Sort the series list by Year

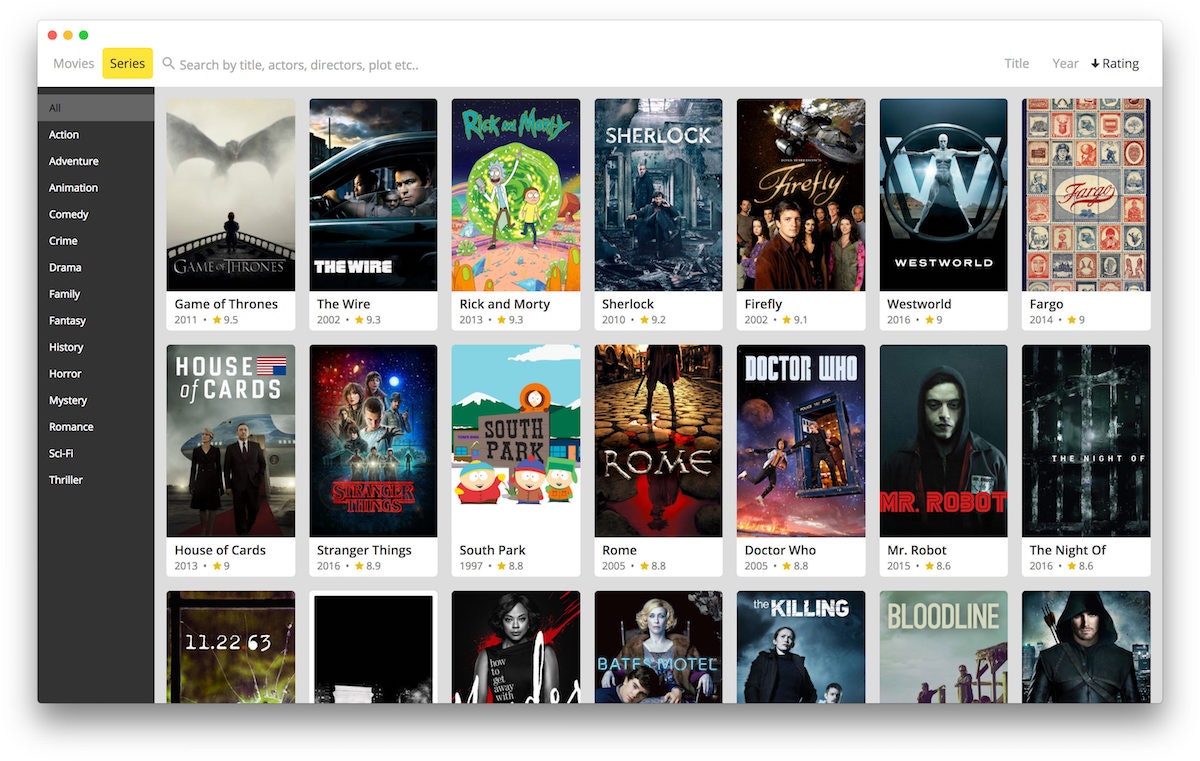(1065, 63)
